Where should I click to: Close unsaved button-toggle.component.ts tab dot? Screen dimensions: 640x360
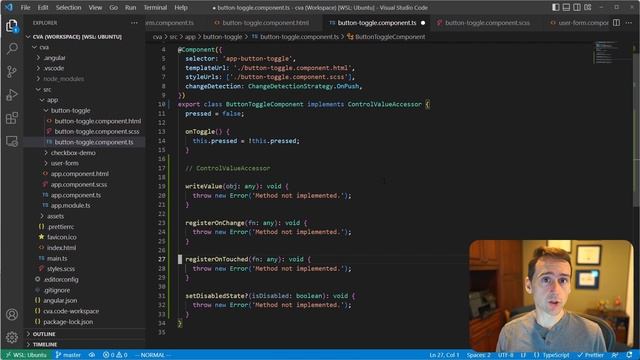(x=423, y=23)
